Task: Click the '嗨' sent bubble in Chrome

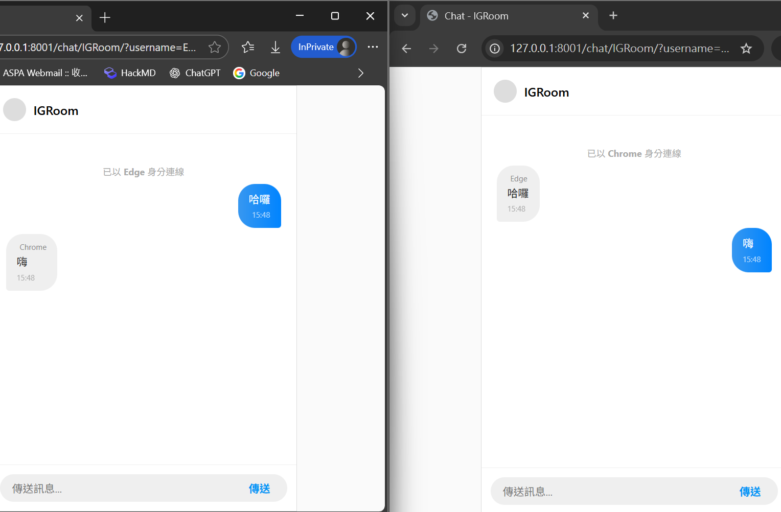Action: (x=752, y=250)
